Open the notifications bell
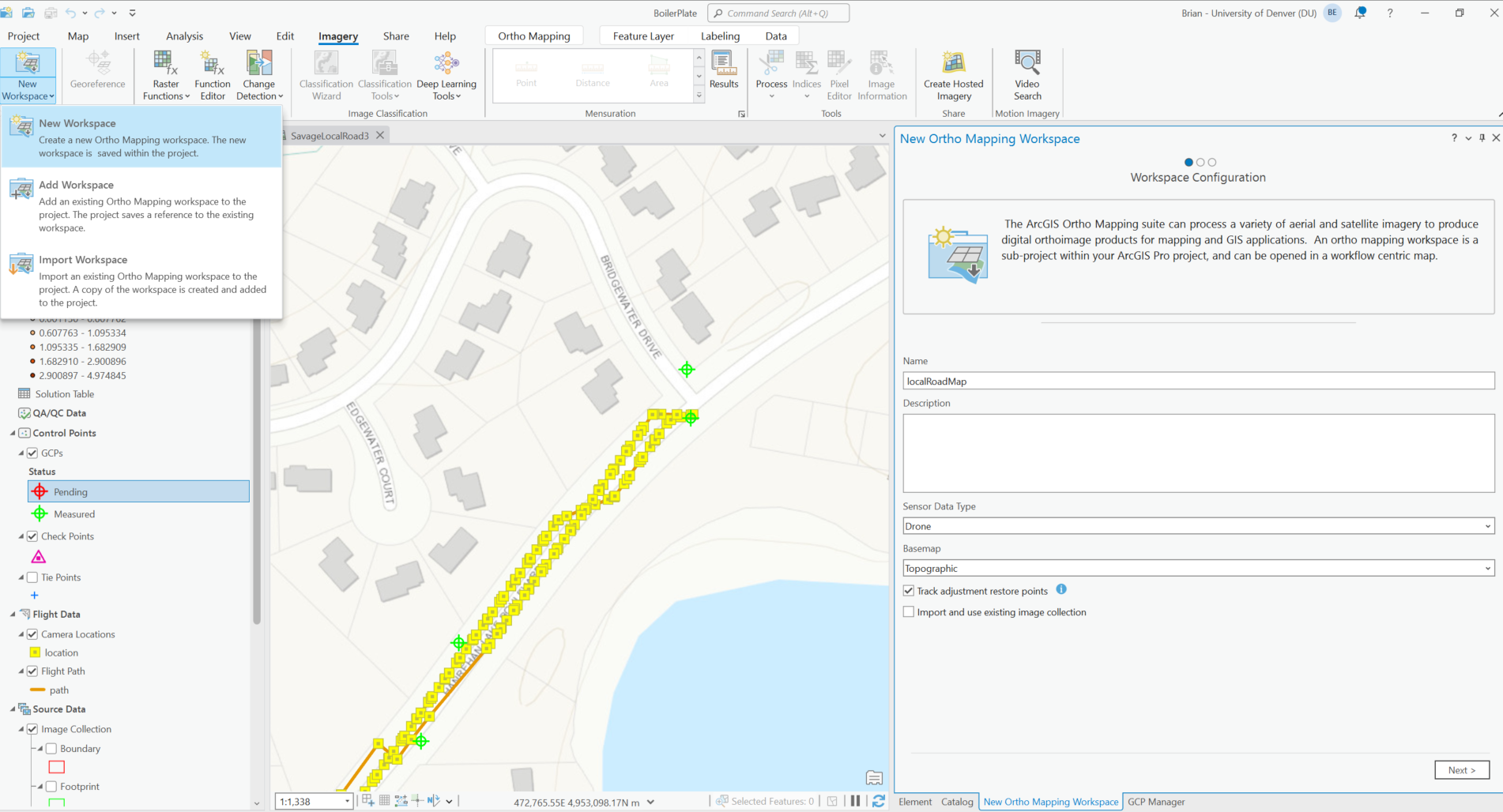Viewport: 1503px width, 812px height. (1360, 13)
